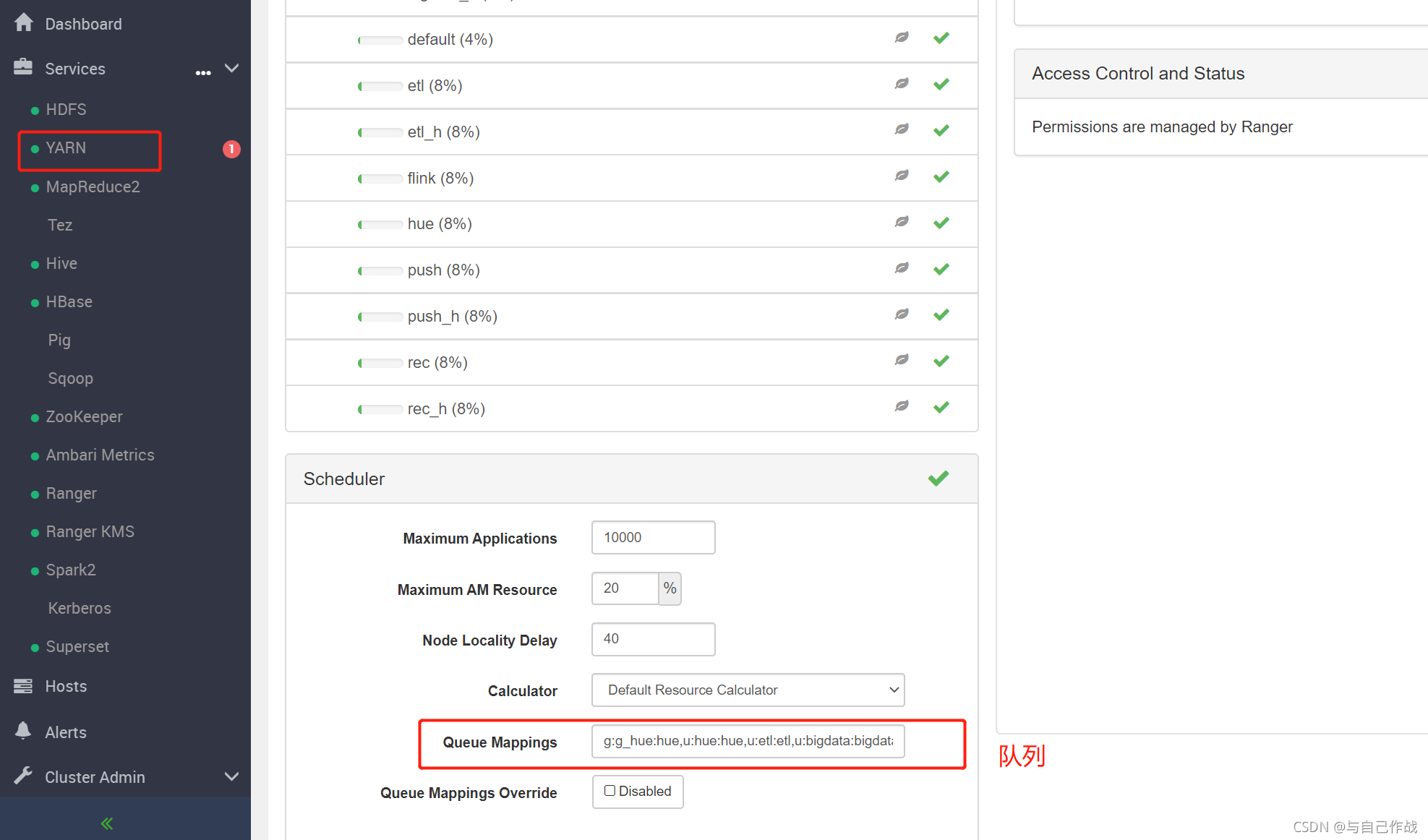Click the green checkmark on flink queue
1428x840 pixels.
click(941, 177)
